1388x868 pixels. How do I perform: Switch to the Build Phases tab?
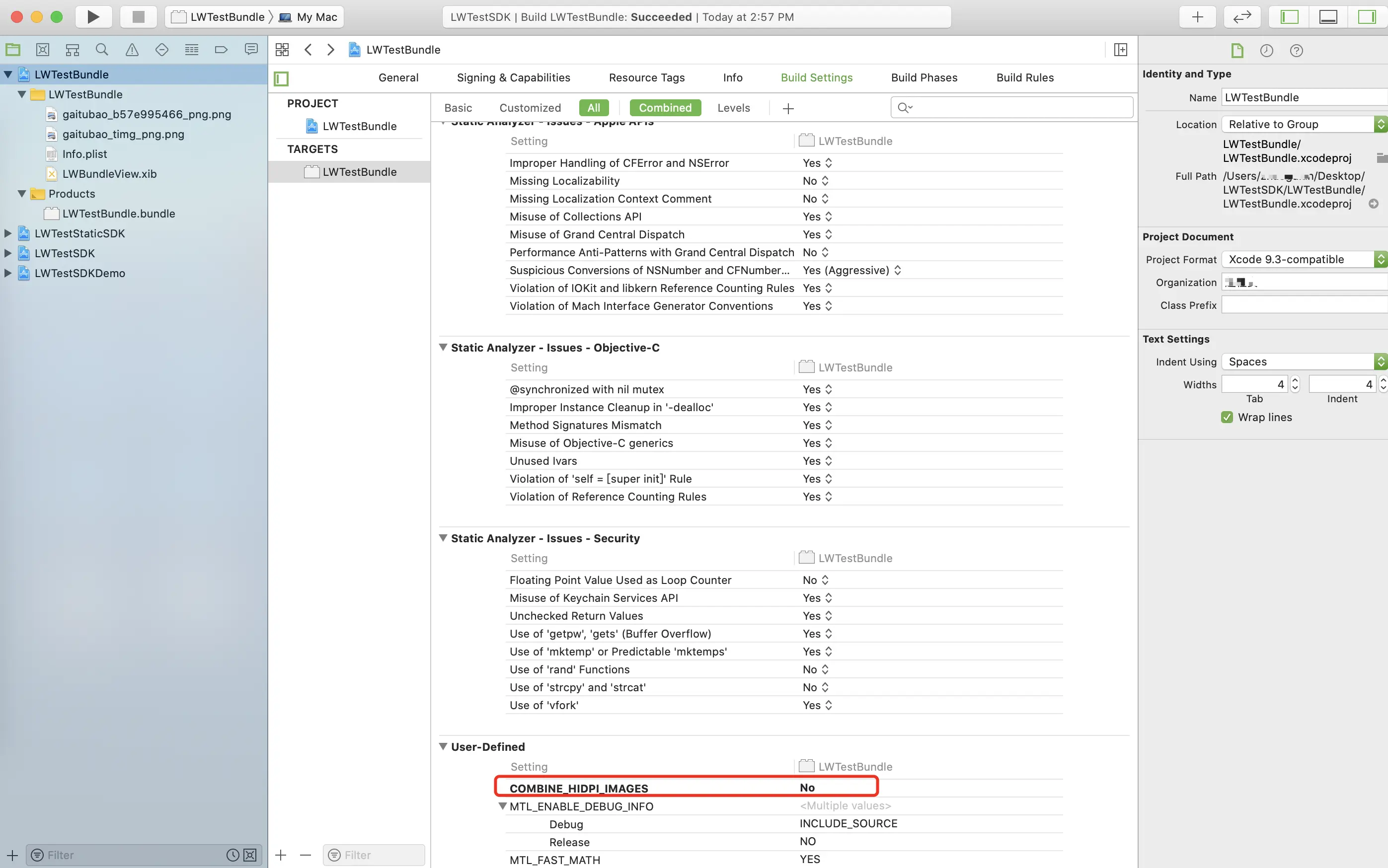[924, 77]
